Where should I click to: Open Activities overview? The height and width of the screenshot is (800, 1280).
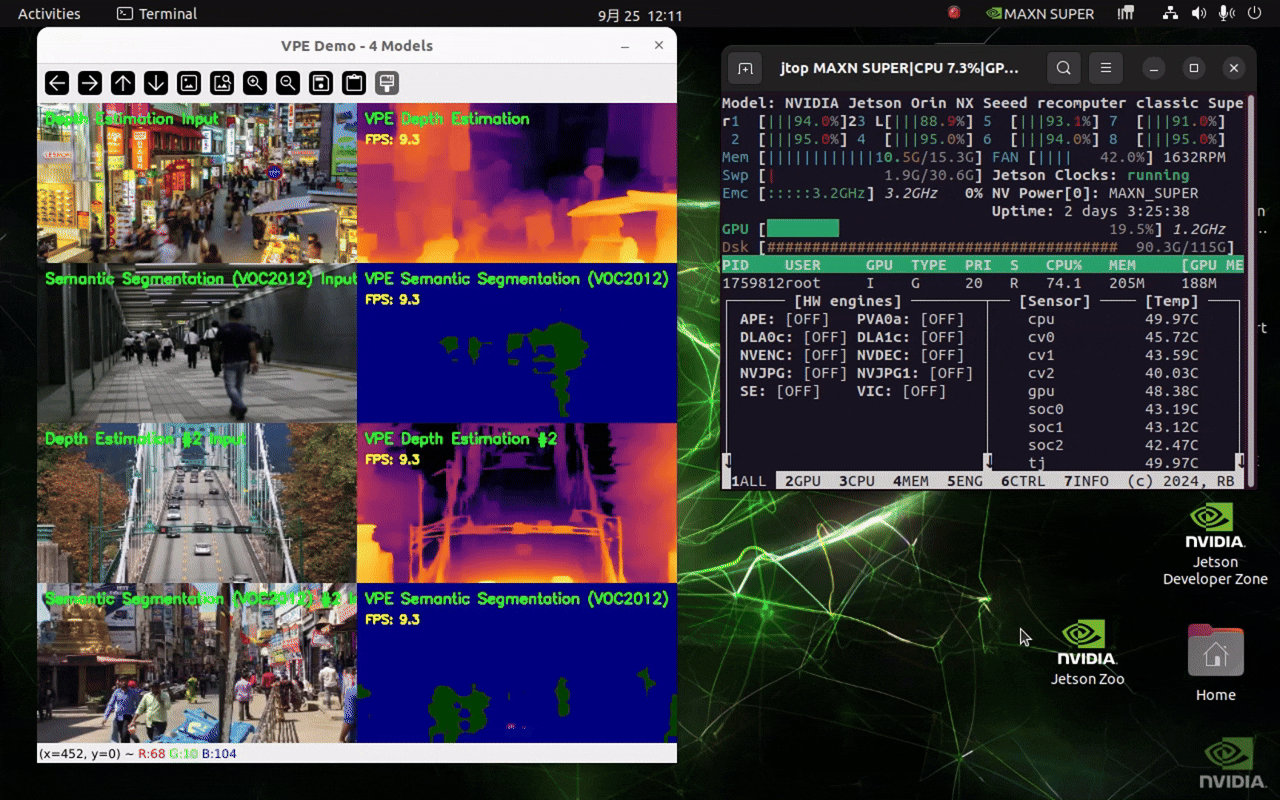(x=49, y=14)
